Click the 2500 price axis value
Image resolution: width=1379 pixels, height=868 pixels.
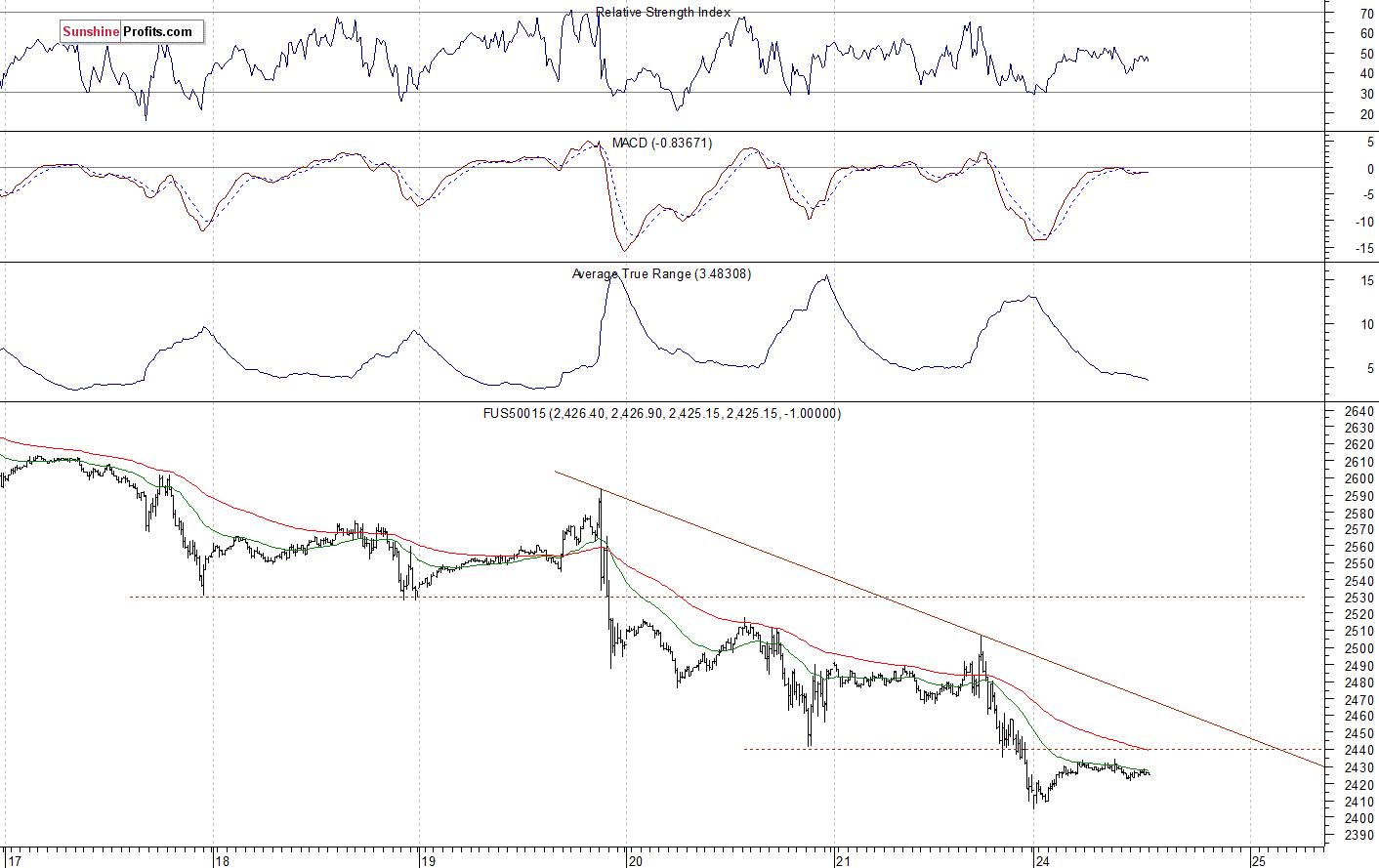(1359, 649)
